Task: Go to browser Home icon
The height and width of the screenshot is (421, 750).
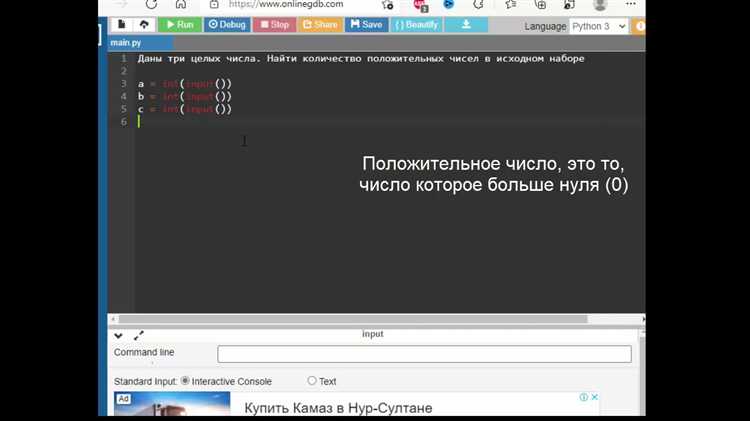Action: click(181, 4)
